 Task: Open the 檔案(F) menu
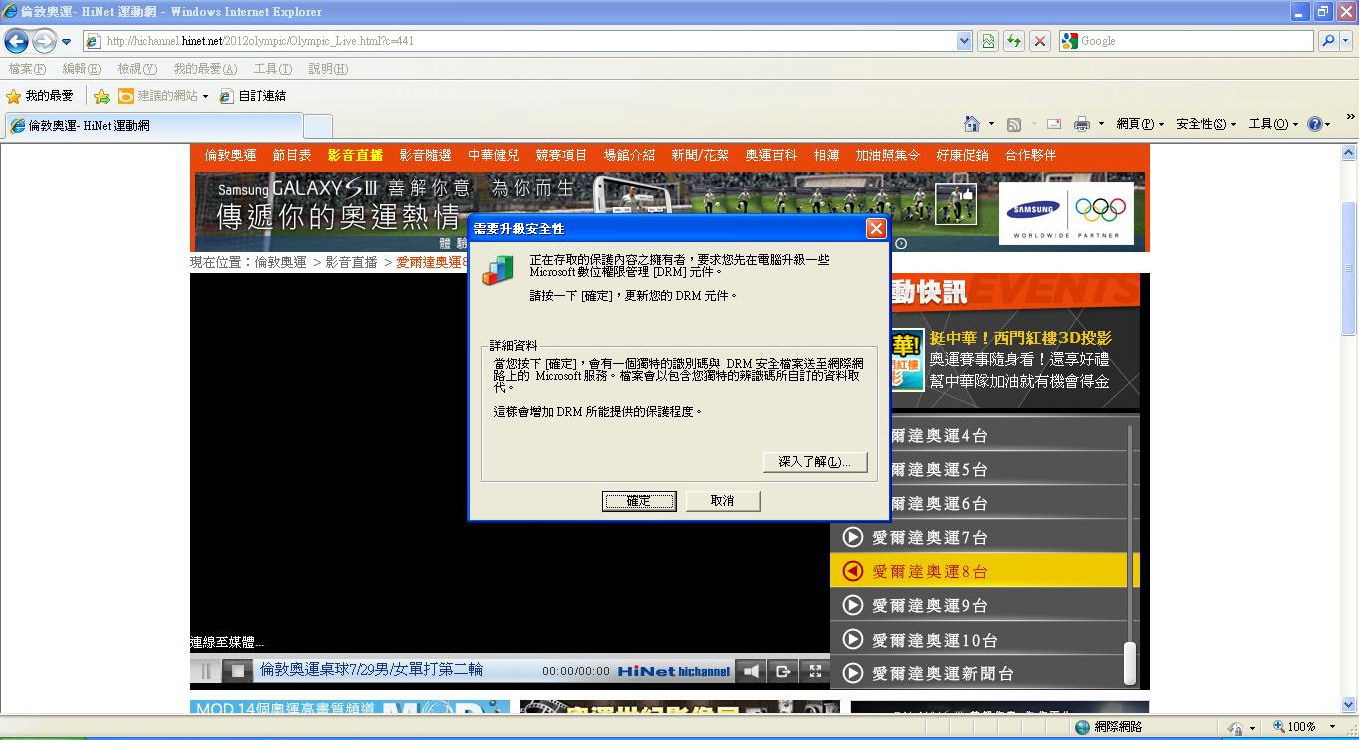click(x=27, y=69)
